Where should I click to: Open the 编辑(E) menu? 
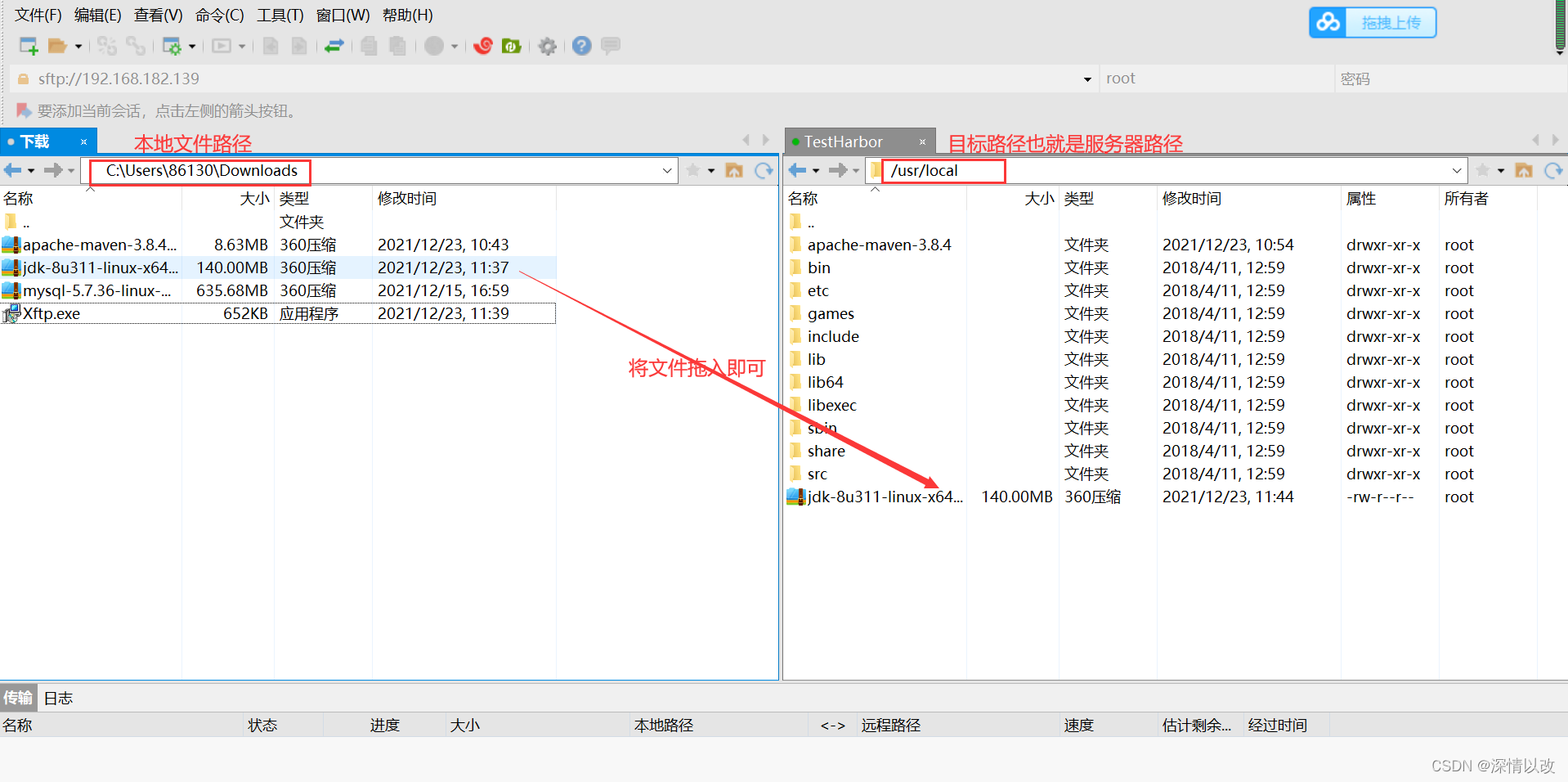(x=97, y=16)
